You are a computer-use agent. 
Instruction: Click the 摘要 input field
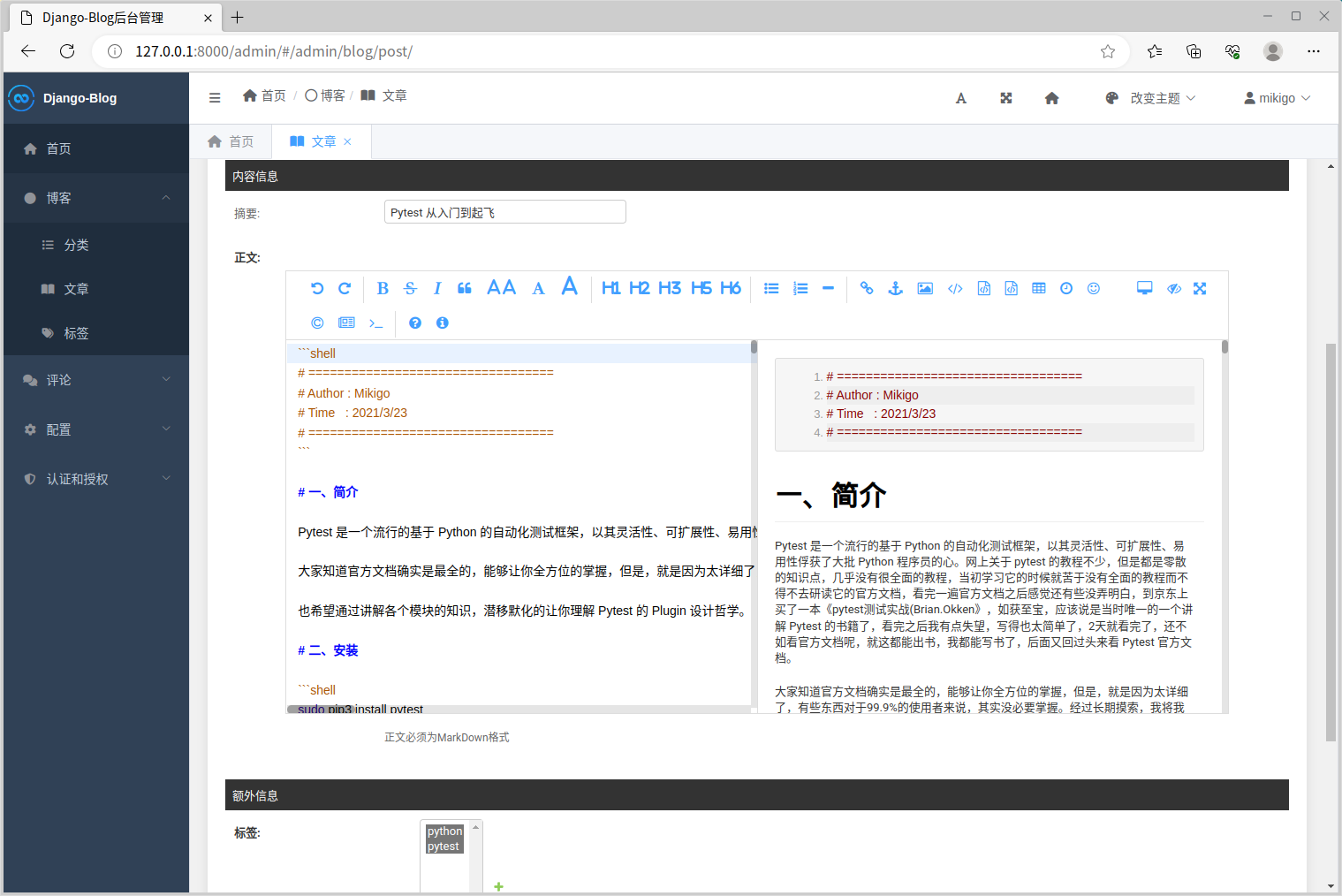point(505,212)
